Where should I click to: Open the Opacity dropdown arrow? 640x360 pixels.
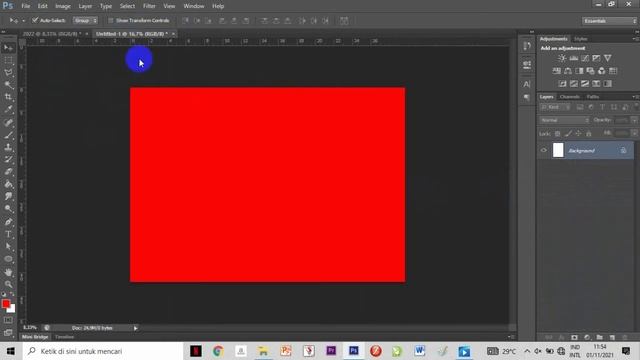pyautogui.click(x=634, y=120)
